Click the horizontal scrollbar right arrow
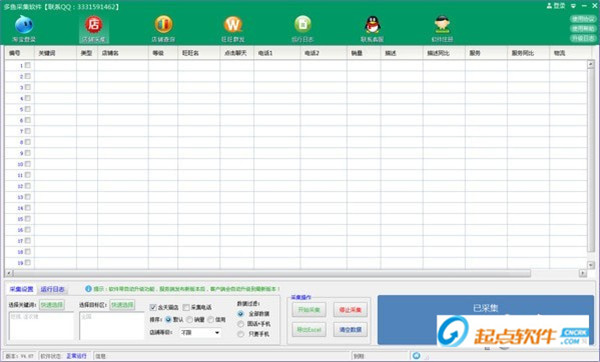Screen dimensions: 600x362 coord(583,273)
